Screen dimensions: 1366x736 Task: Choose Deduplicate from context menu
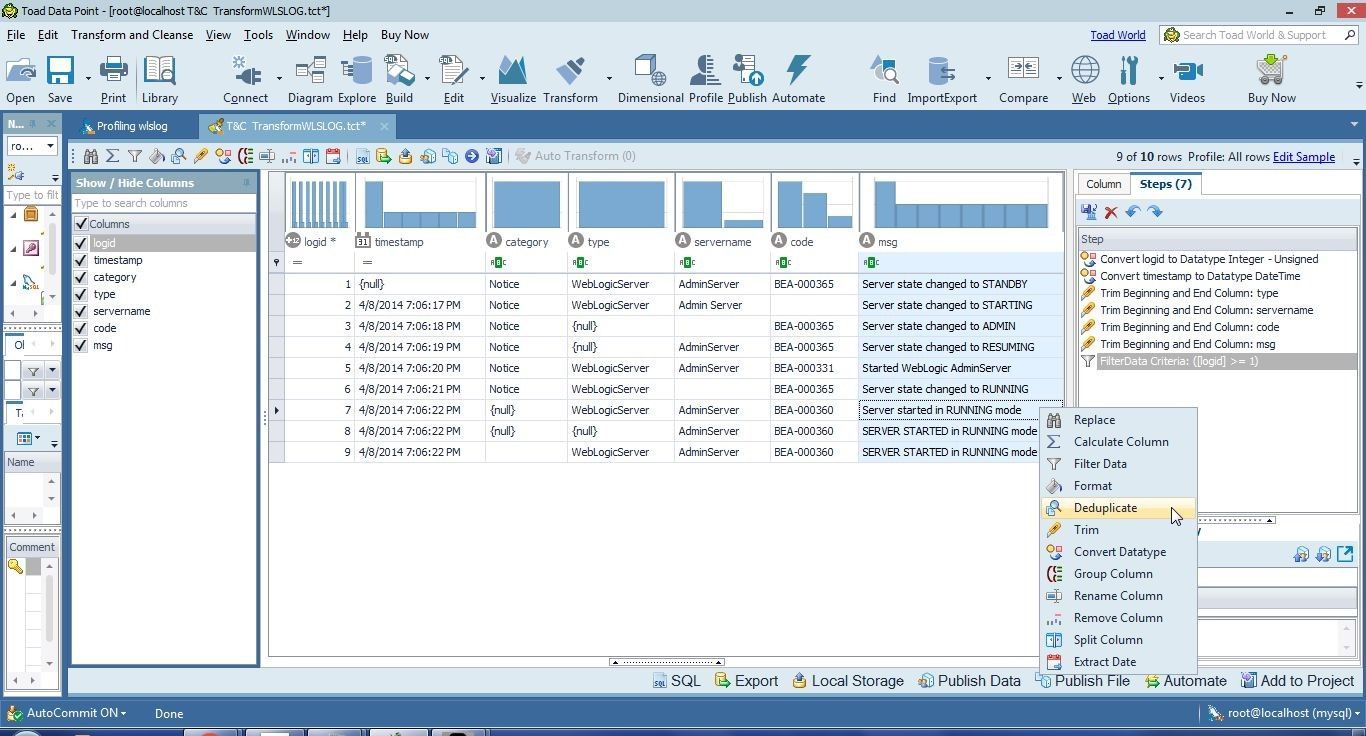pyautogui.click(x=1119, y=508)
